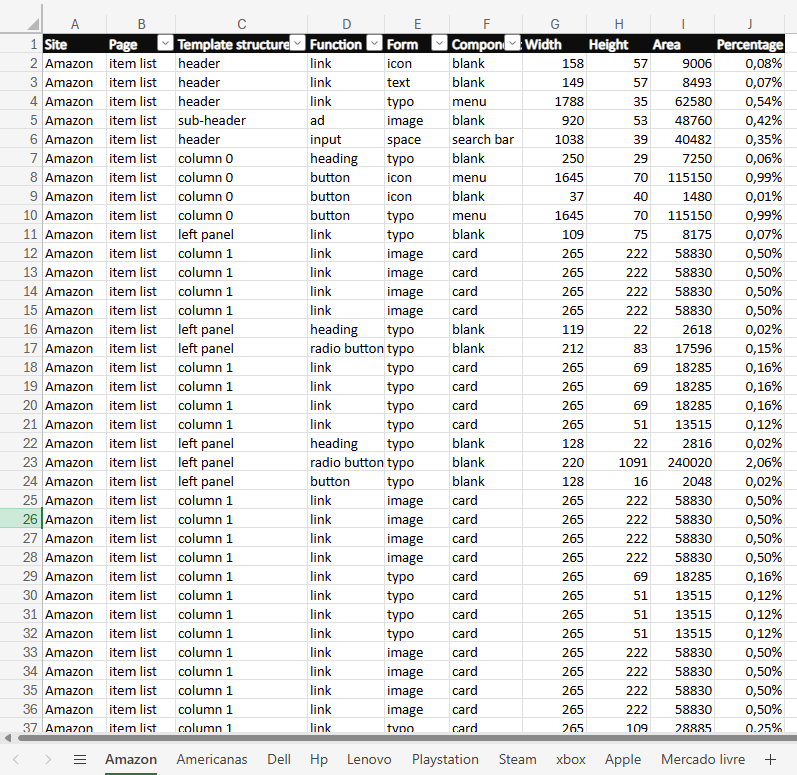Select the area value 62580
This screenshot has height=775, width=797.
[x=683, y=101]
